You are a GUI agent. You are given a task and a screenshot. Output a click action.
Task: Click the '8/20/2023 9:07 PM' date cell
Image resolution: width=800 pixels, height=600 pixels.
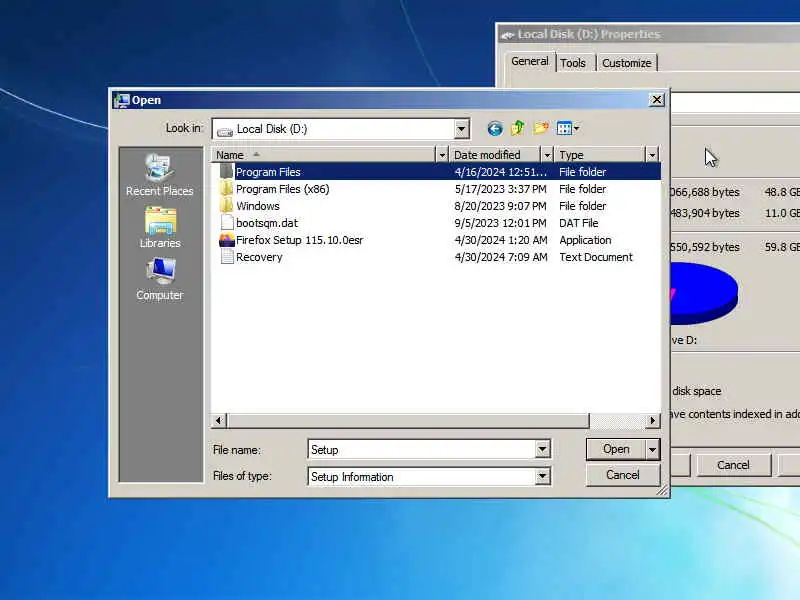[501, 206]
